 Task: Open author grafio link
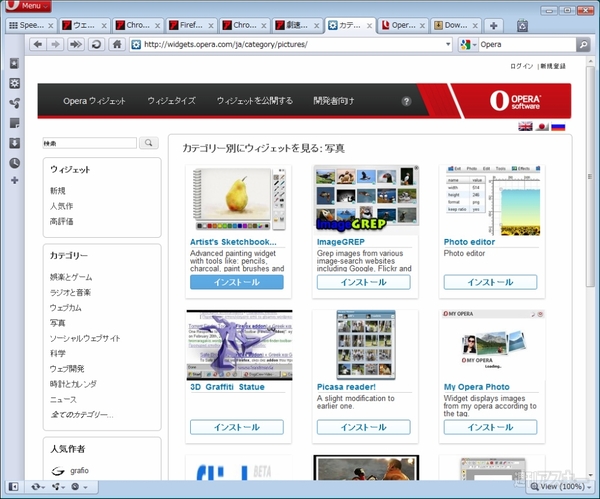[79, 471]
